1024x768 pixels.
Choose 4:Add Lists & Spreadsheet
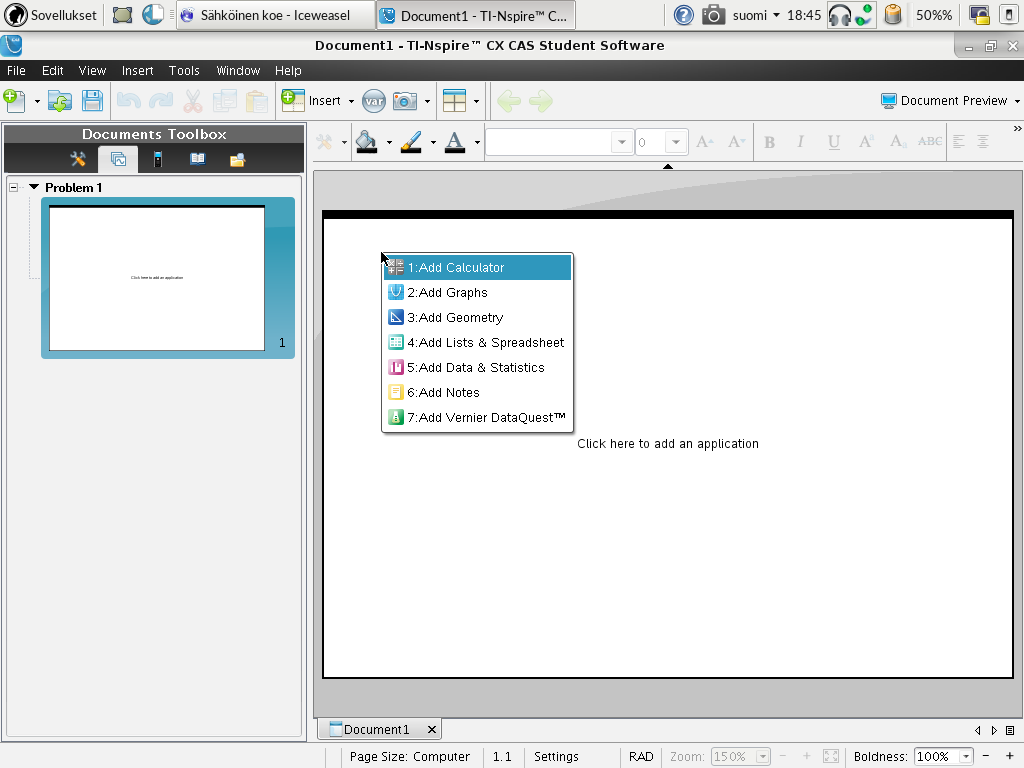pos(477,342)
